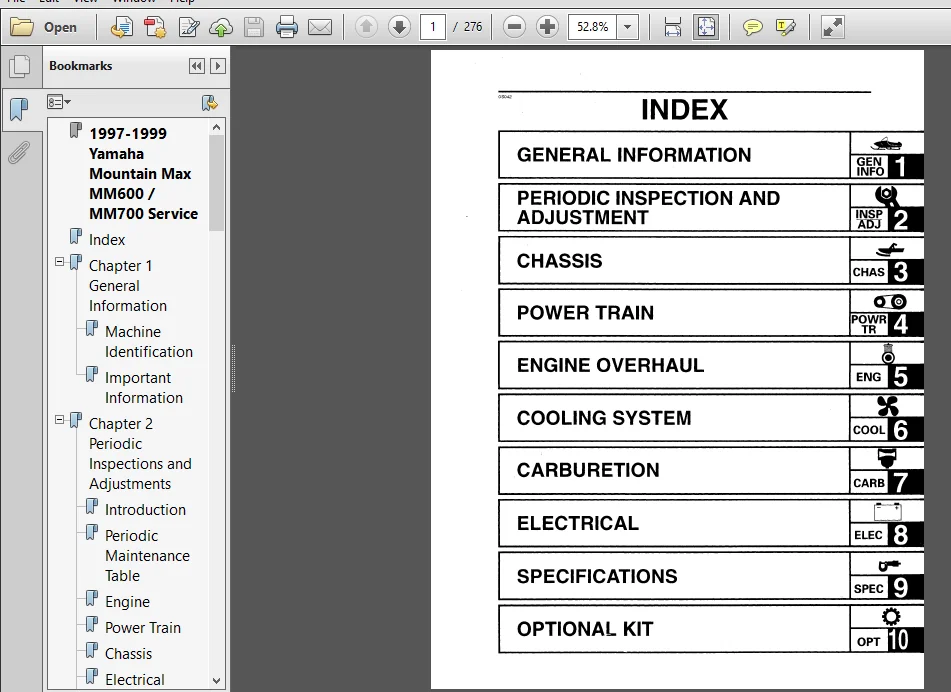Click the new bookmark icon
Screen dimensions: 951x692
click(210, 102)
